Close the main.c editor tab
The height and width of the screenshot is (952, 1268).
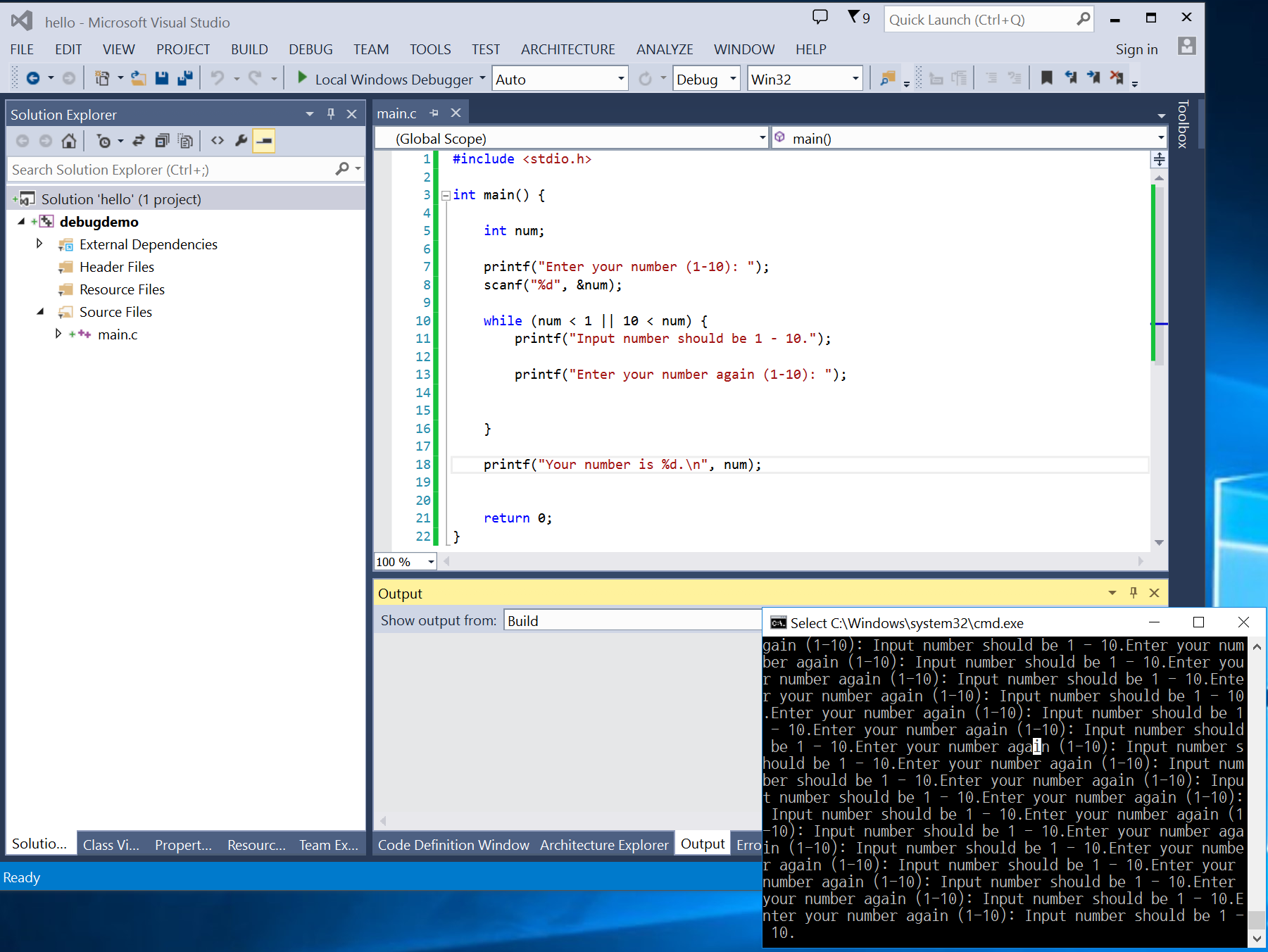pos(456,113)
